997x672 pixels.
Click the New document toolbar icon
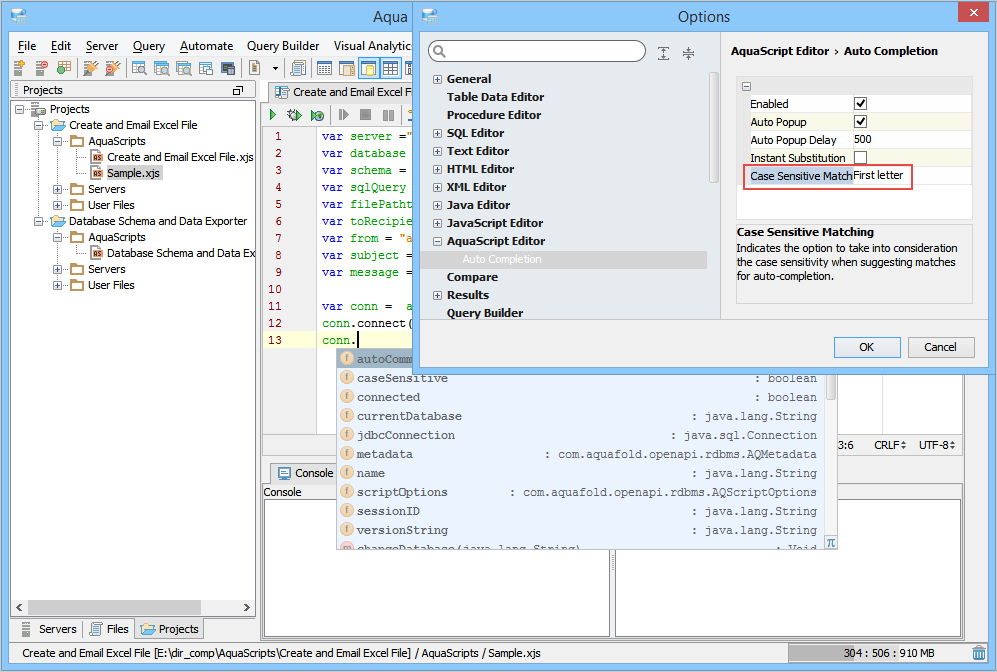click(254, 67)
